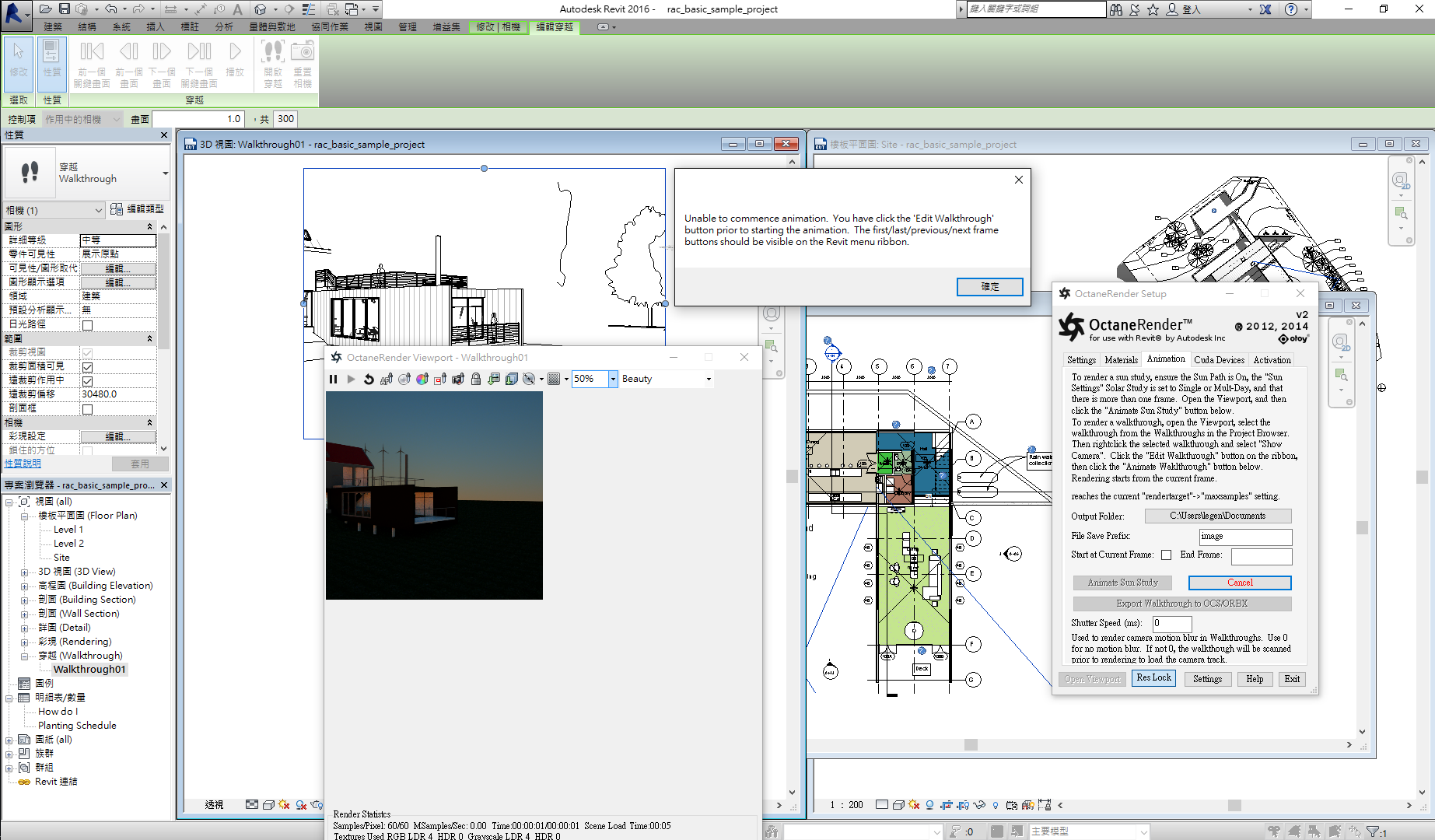The height and width of the screenshot is (840, 1435).
Task: Click Export Walkthrough to OCS/ORBX button
Action: (1182, 604)
